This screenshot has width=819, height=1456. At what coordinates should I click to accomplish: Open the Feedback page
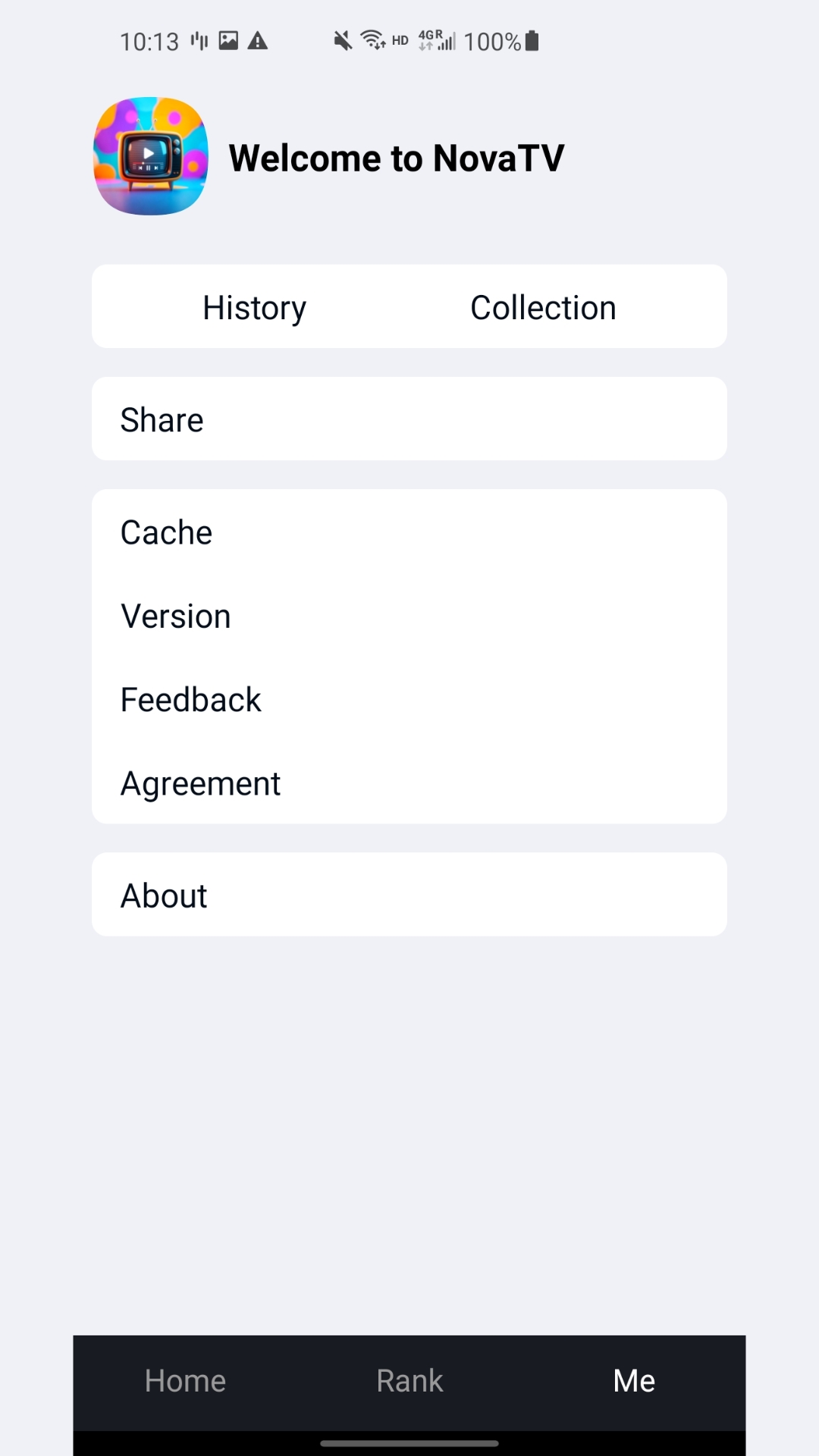409,699
